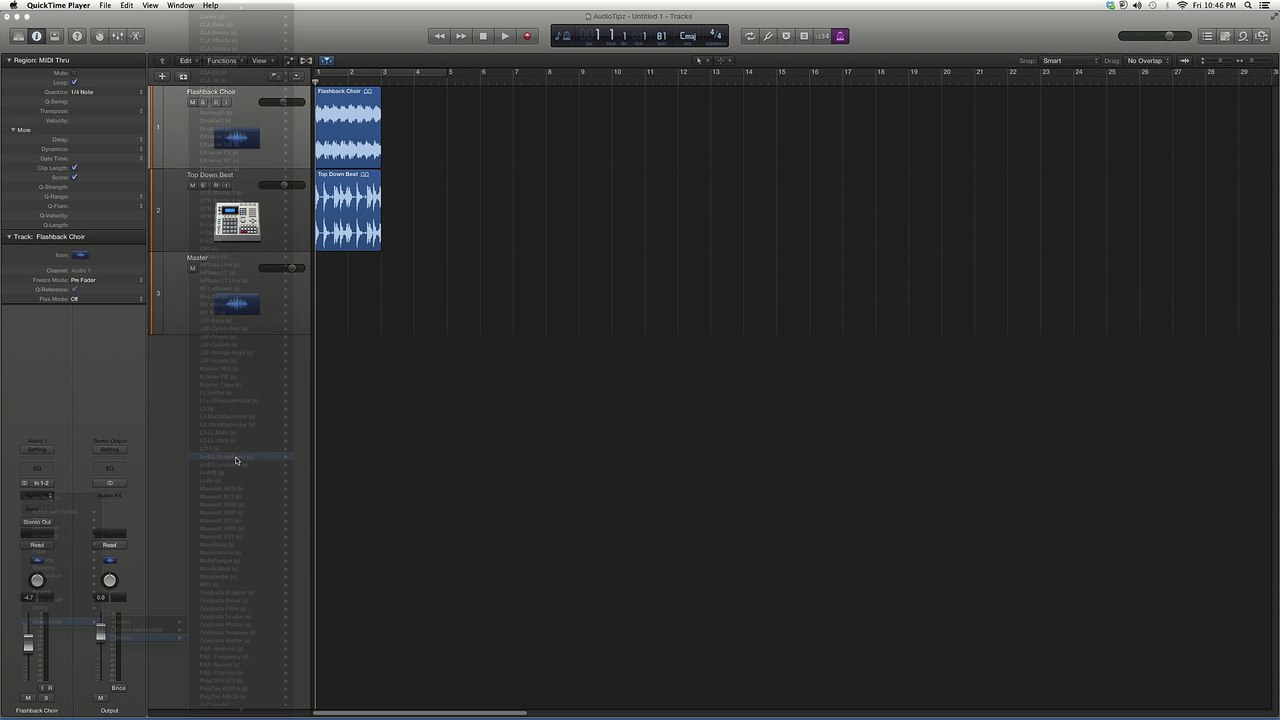Image resolution: width=1280 pixels, height=720 pixels.
Task: Toggle the Loop checkbox
Action: [74, 82]
